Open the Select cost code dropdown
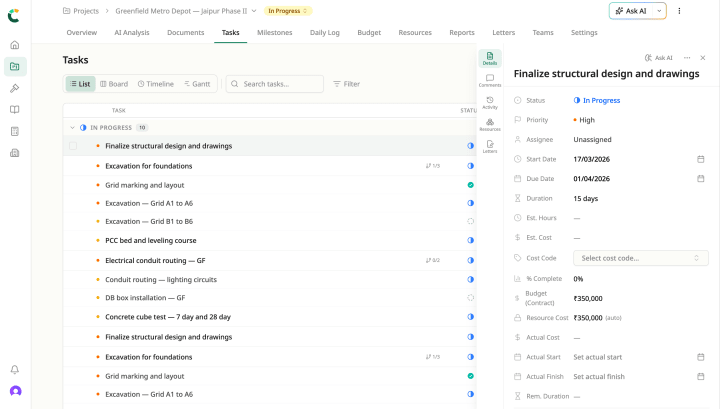 [641, 258]
